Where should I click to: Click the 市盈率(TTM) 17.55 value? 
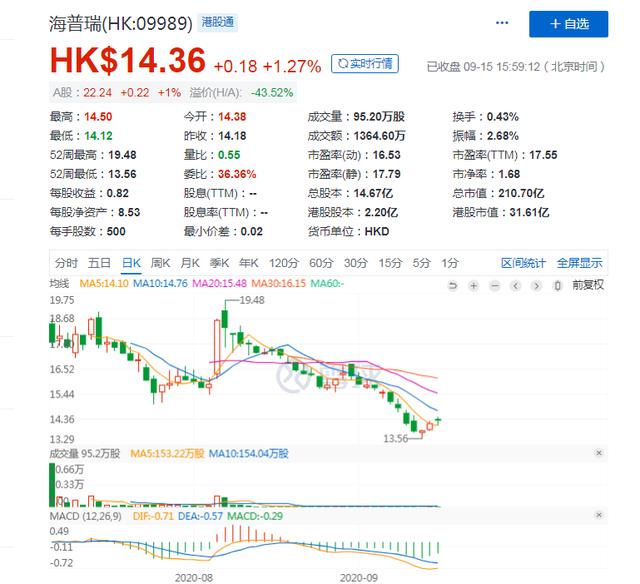click(543, 155)
